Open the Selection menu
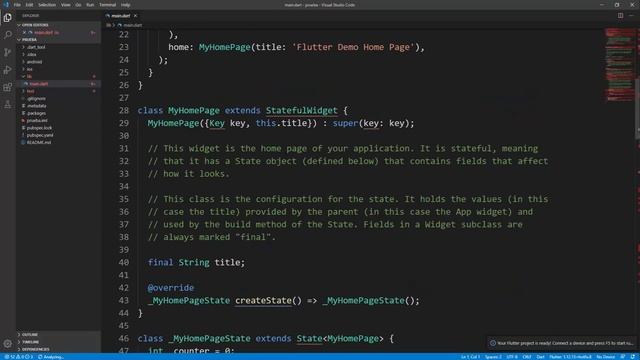The height and width of the screenshot is (360, 640). point(47,5)
